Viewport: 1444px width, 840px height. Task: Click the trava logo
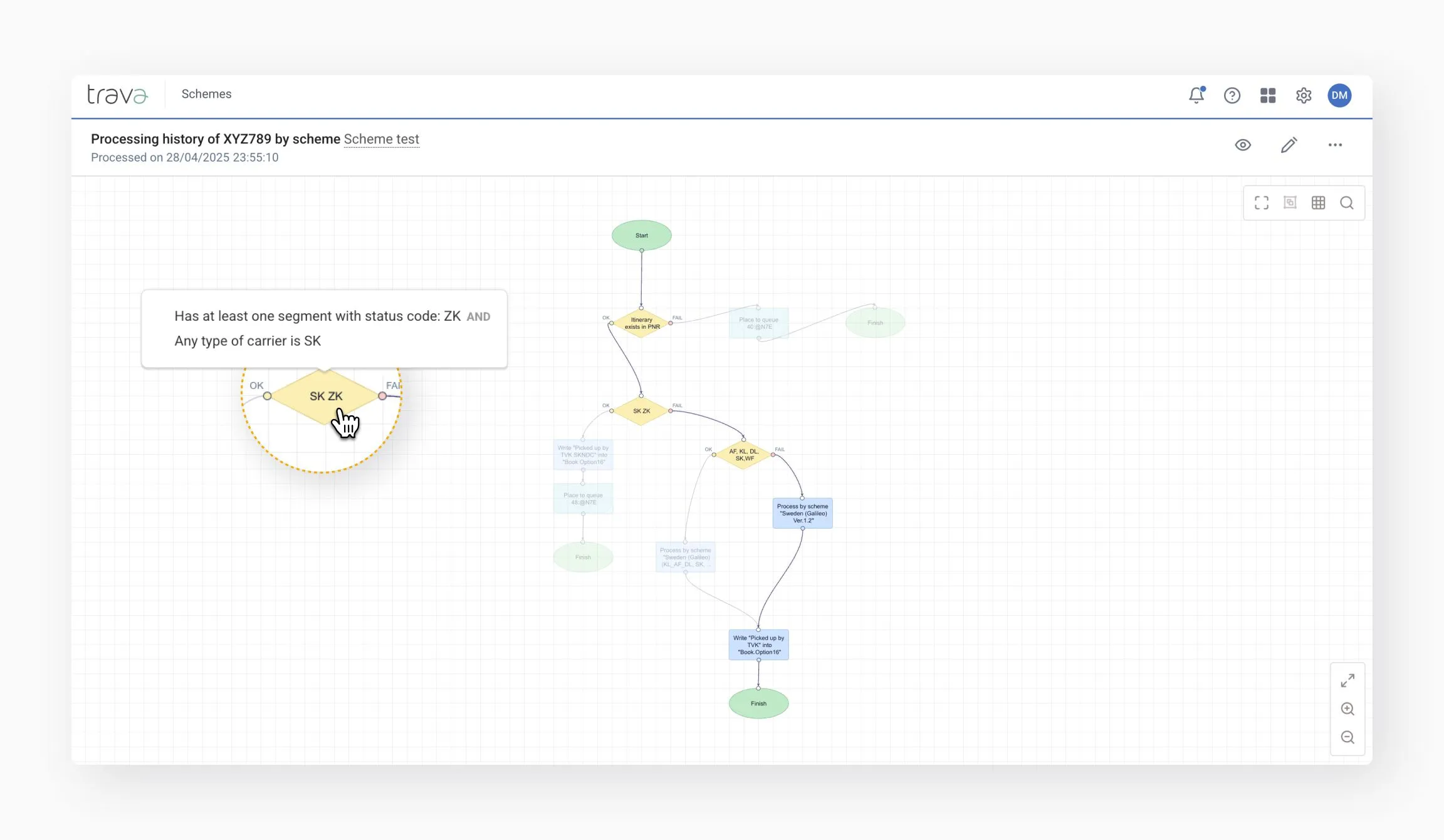[117, 95]
